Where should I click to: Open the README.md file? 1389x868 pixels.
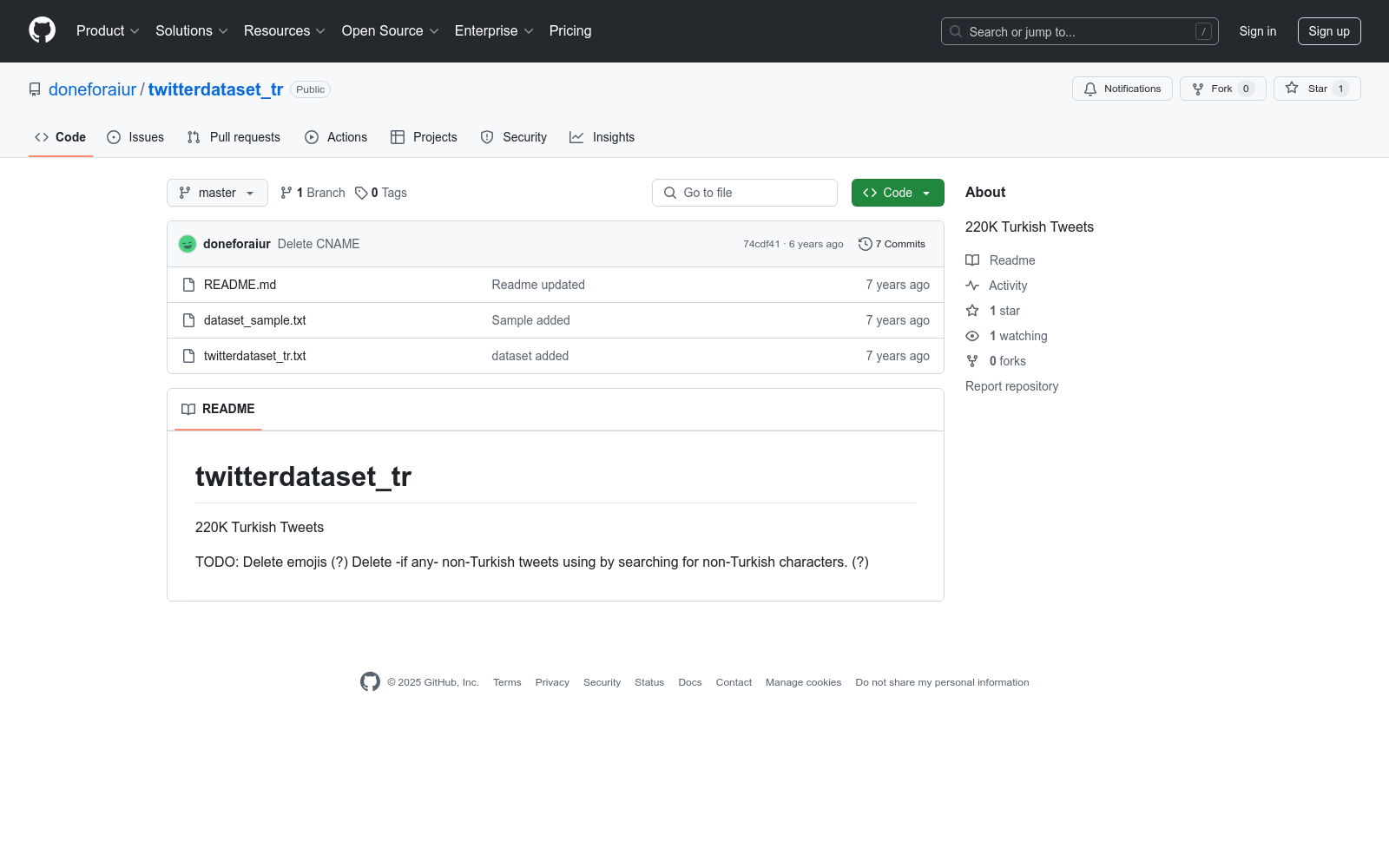click(240, 285)
